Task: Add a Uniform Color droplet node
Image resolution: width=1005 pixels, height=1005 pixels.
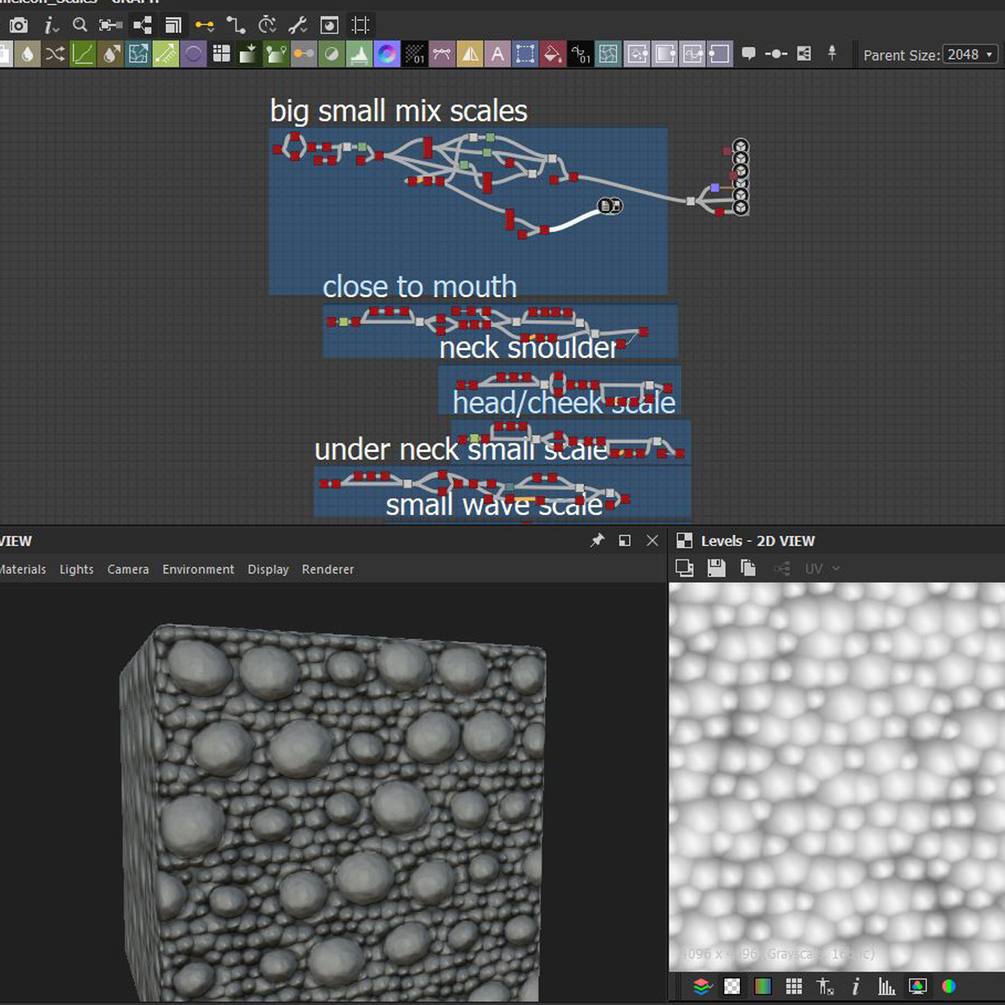Action: 27,54
